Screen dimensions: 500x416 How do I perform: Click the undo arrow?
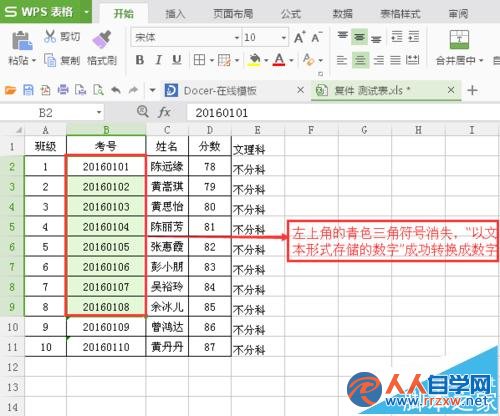[x=116, y=90]
